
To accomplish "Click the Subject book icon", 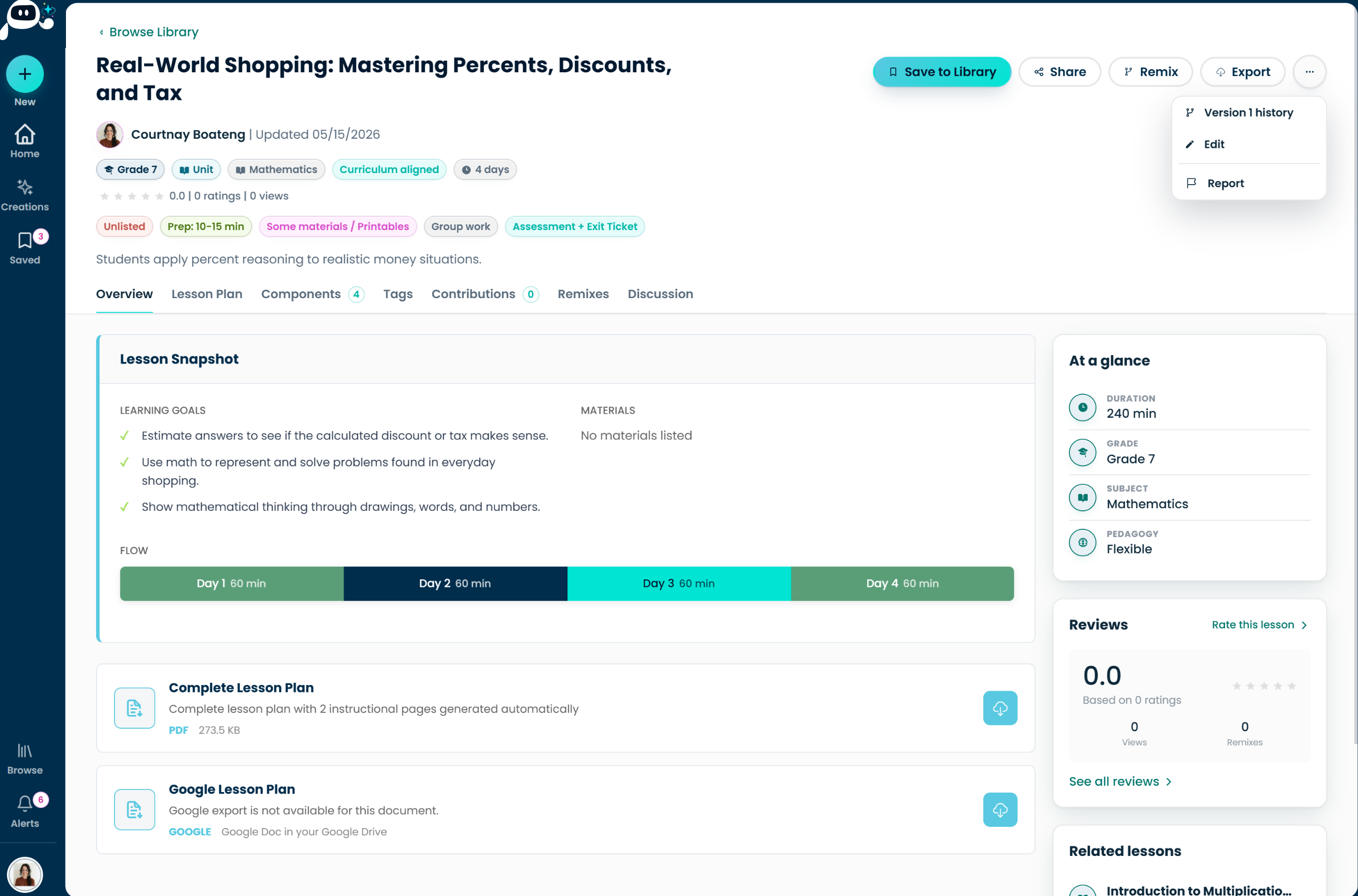I will click(1082, 497).
